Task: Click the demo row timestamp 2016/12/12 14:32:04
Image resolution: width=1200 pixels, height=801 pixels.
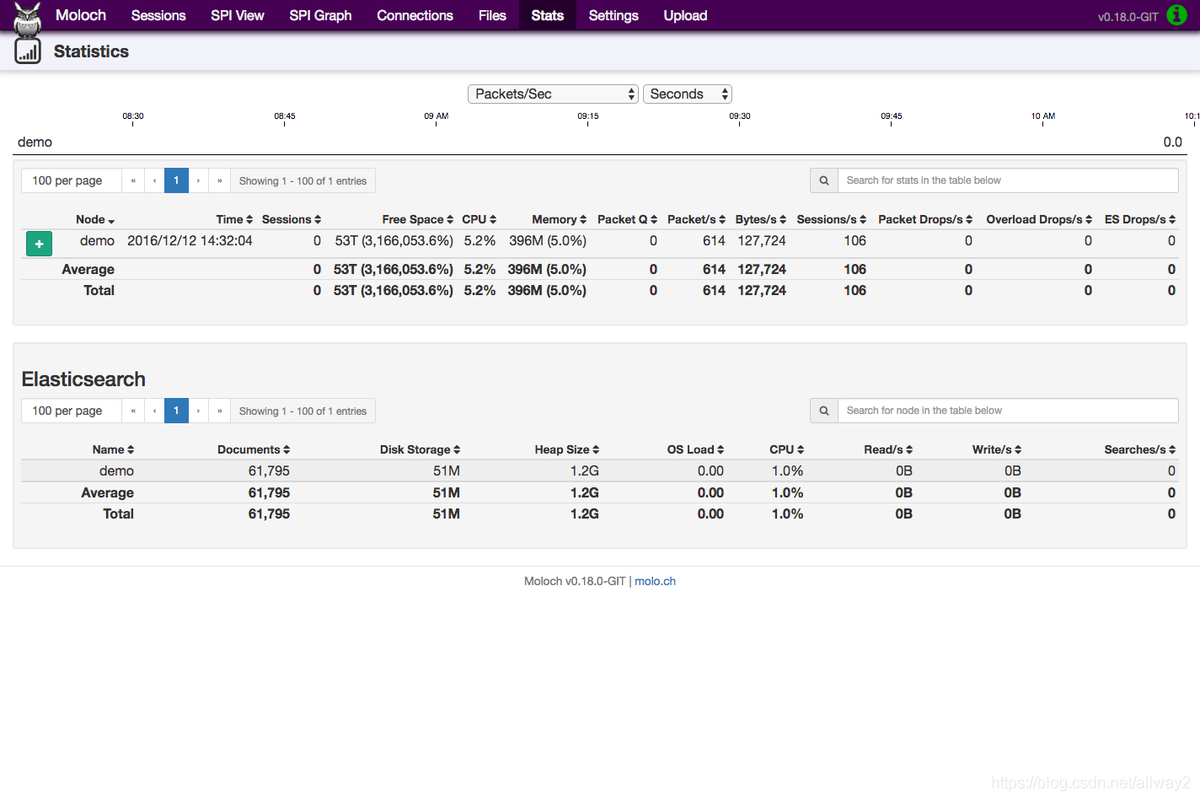Action: point(190,241)
